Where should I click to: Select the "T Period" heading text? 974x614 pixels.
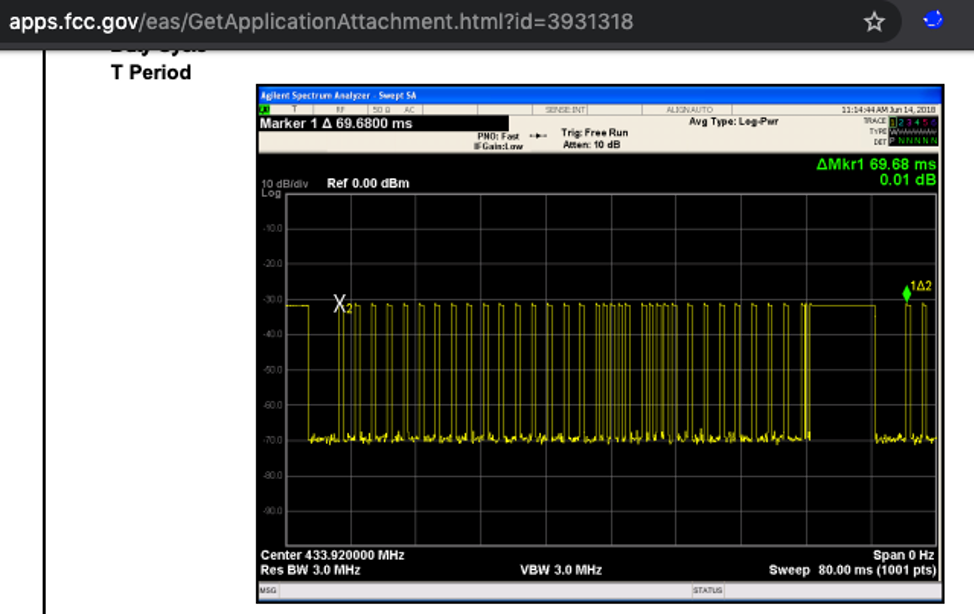[x=151, y=73]
